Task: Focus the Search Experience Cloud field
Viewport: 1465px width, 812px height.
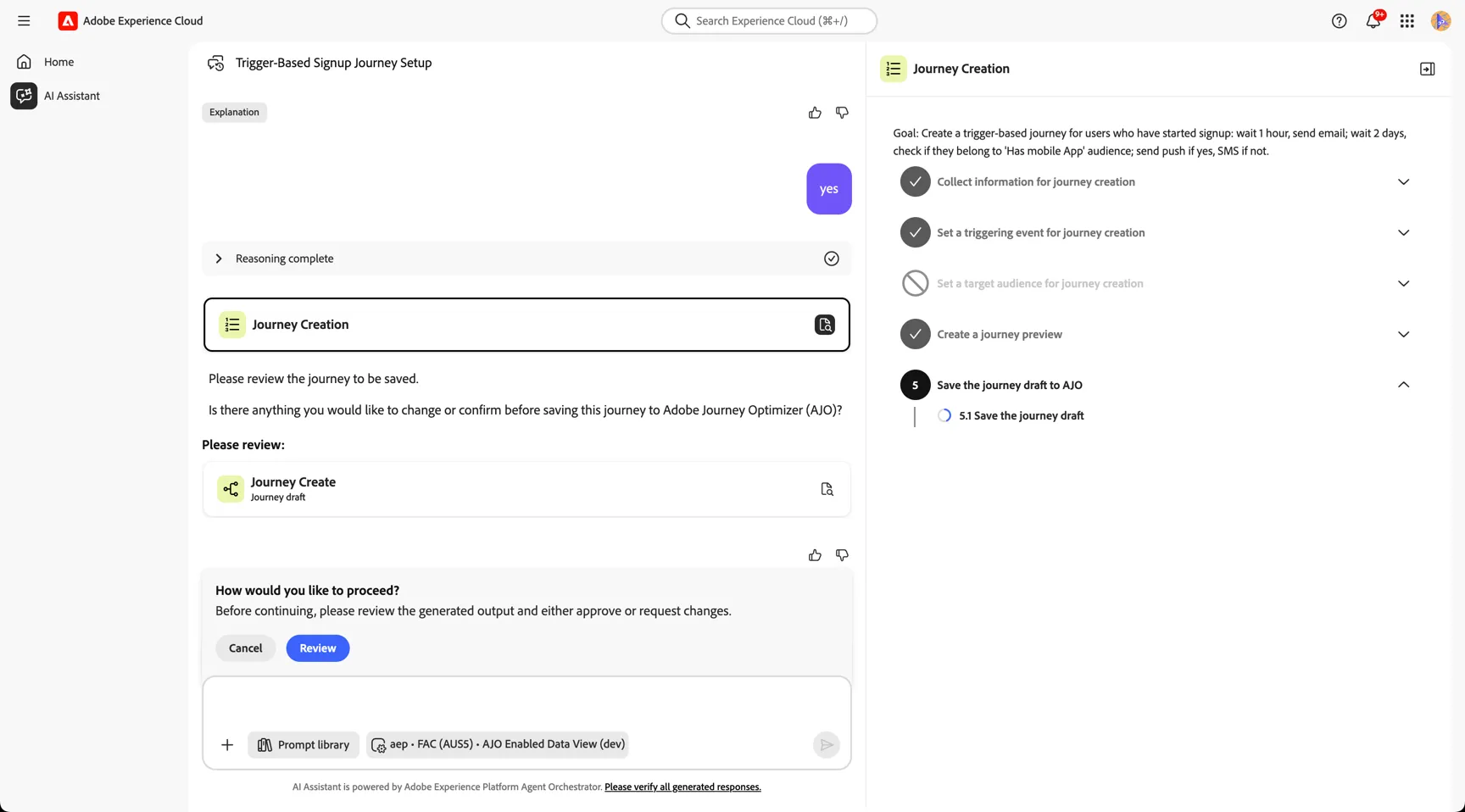Action: (769, 20)
